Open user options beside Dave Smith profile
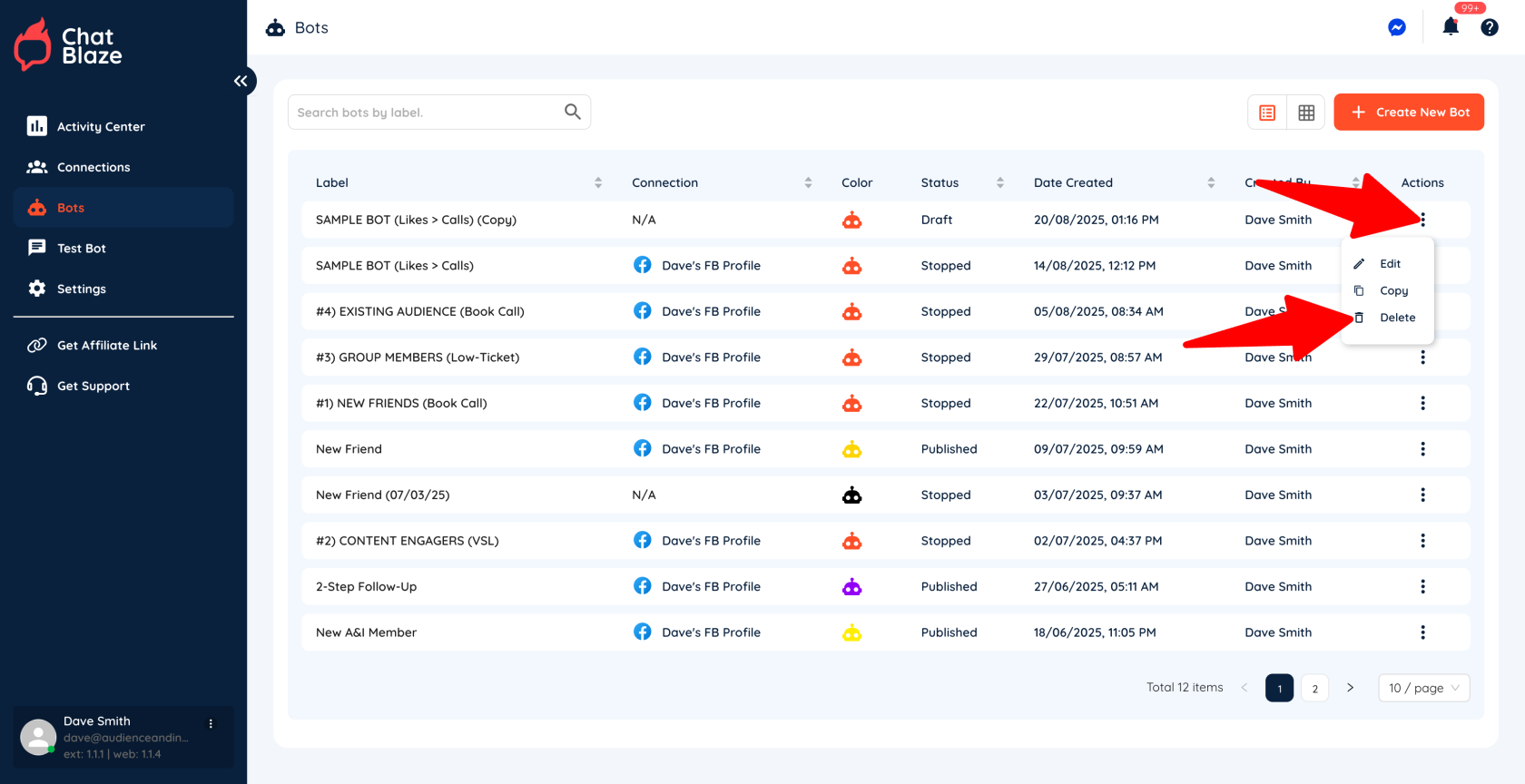This screenshot has height=784, width=1525. (211, 724)
